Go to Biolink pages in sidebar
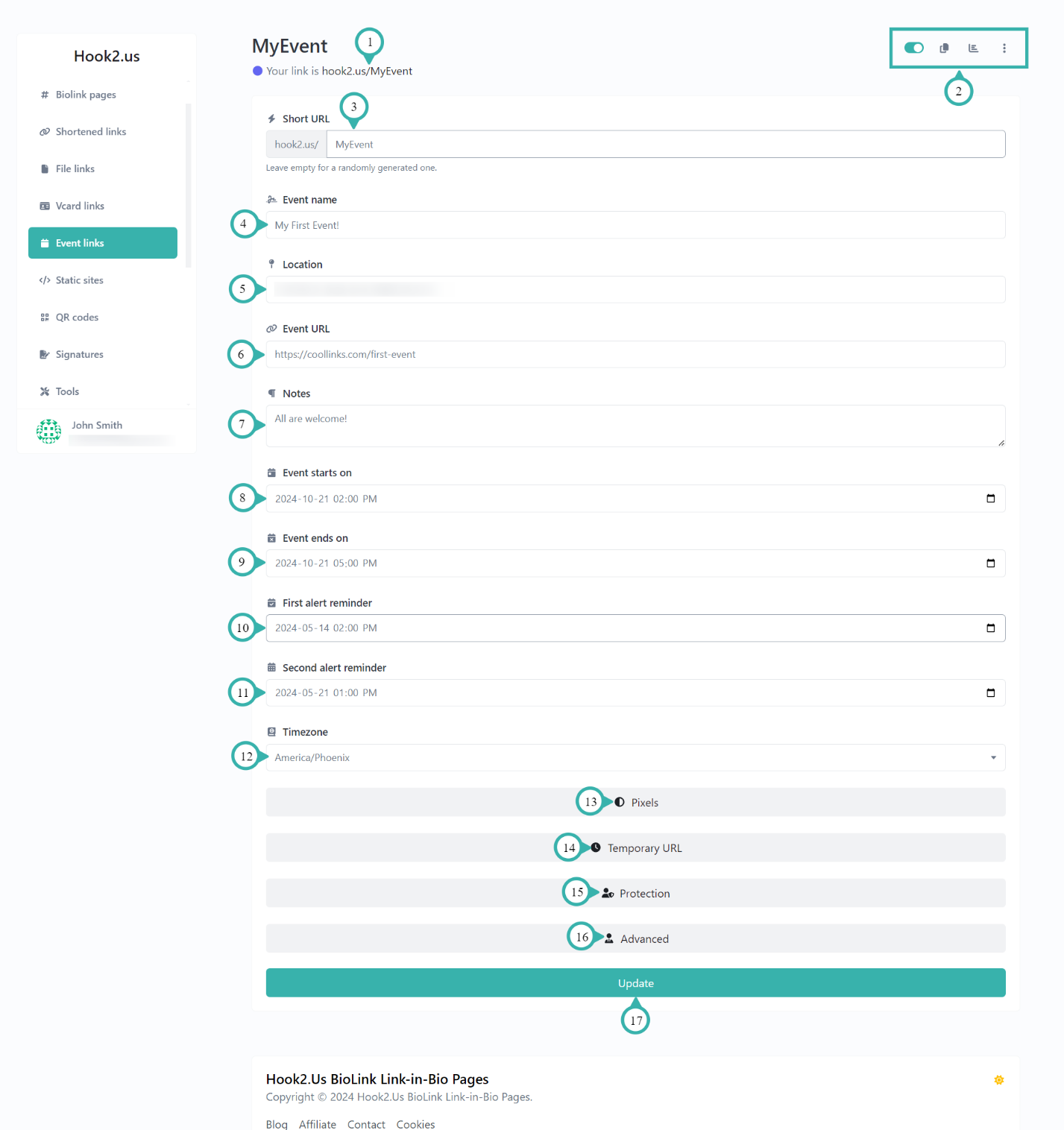Viewport: 1064px width, 1130px height. (x=86, y=95)
